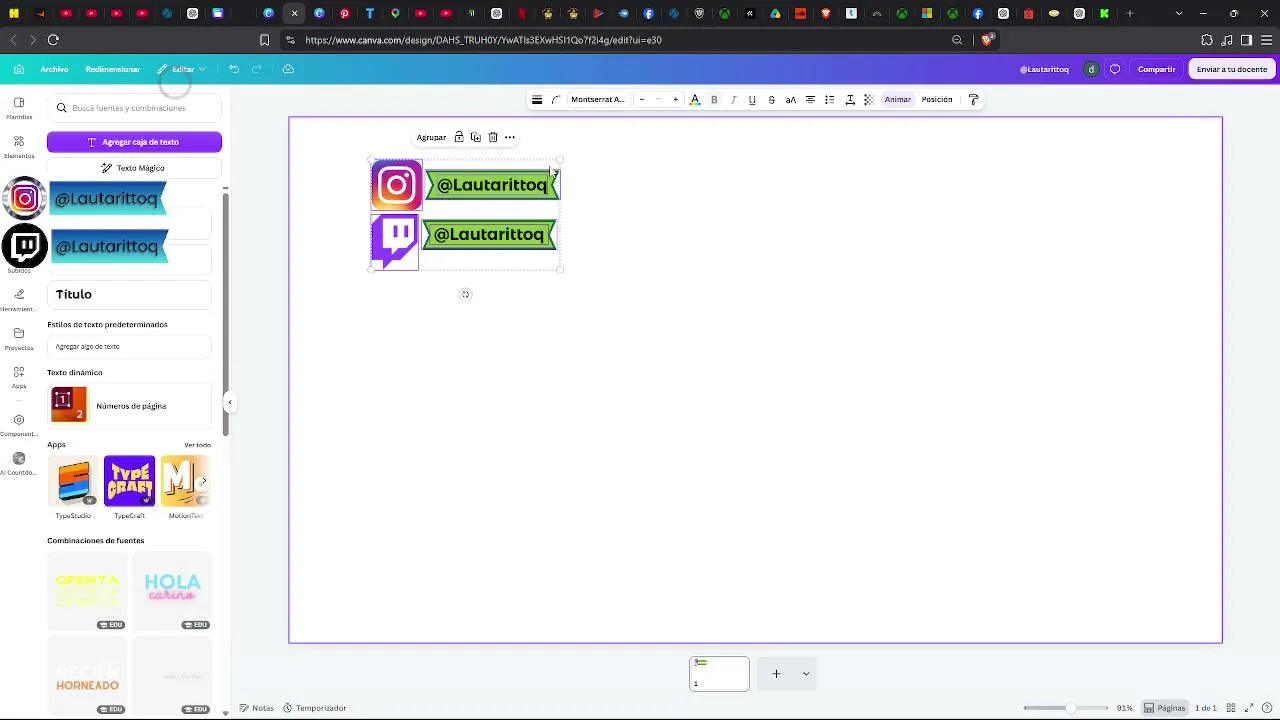
Task: Click the zoom slider handle
Action: click(x=1070, y=708)
